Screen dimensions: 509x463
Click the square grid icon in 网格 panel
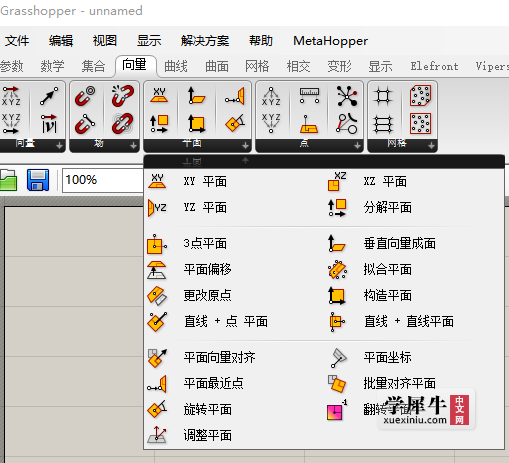click(x=383, y=96)
